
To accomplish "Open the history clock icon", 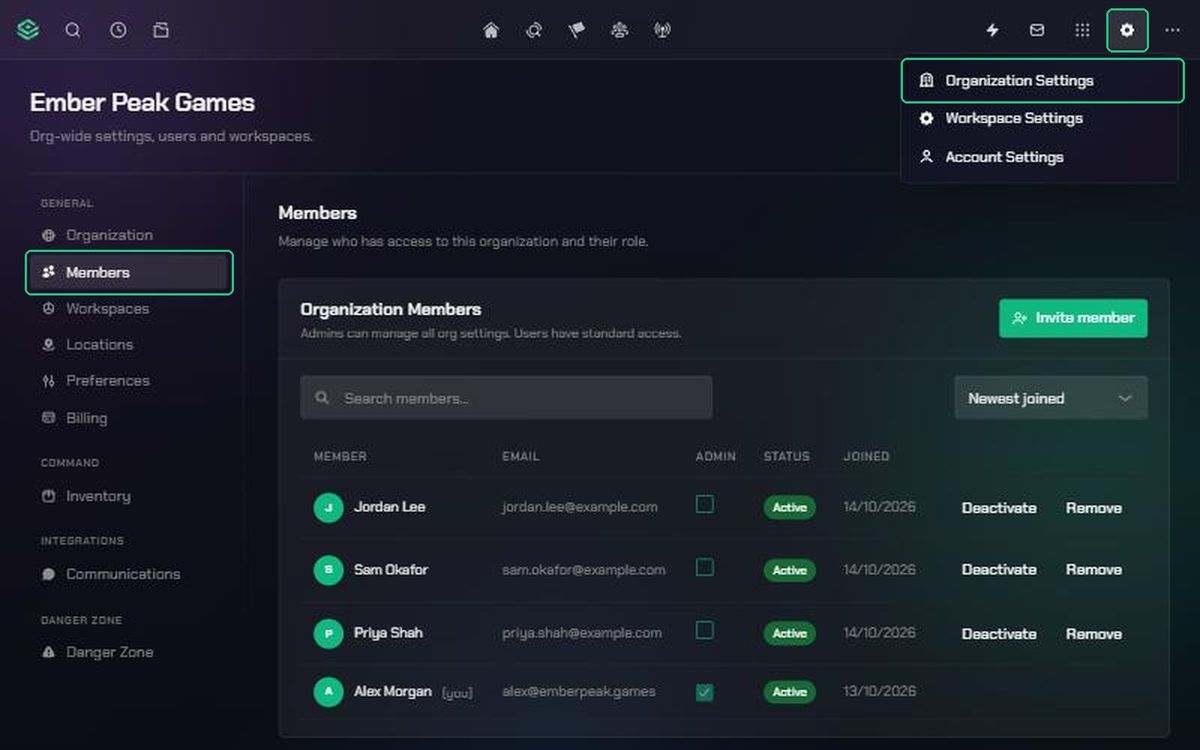I will coord(118,30).
